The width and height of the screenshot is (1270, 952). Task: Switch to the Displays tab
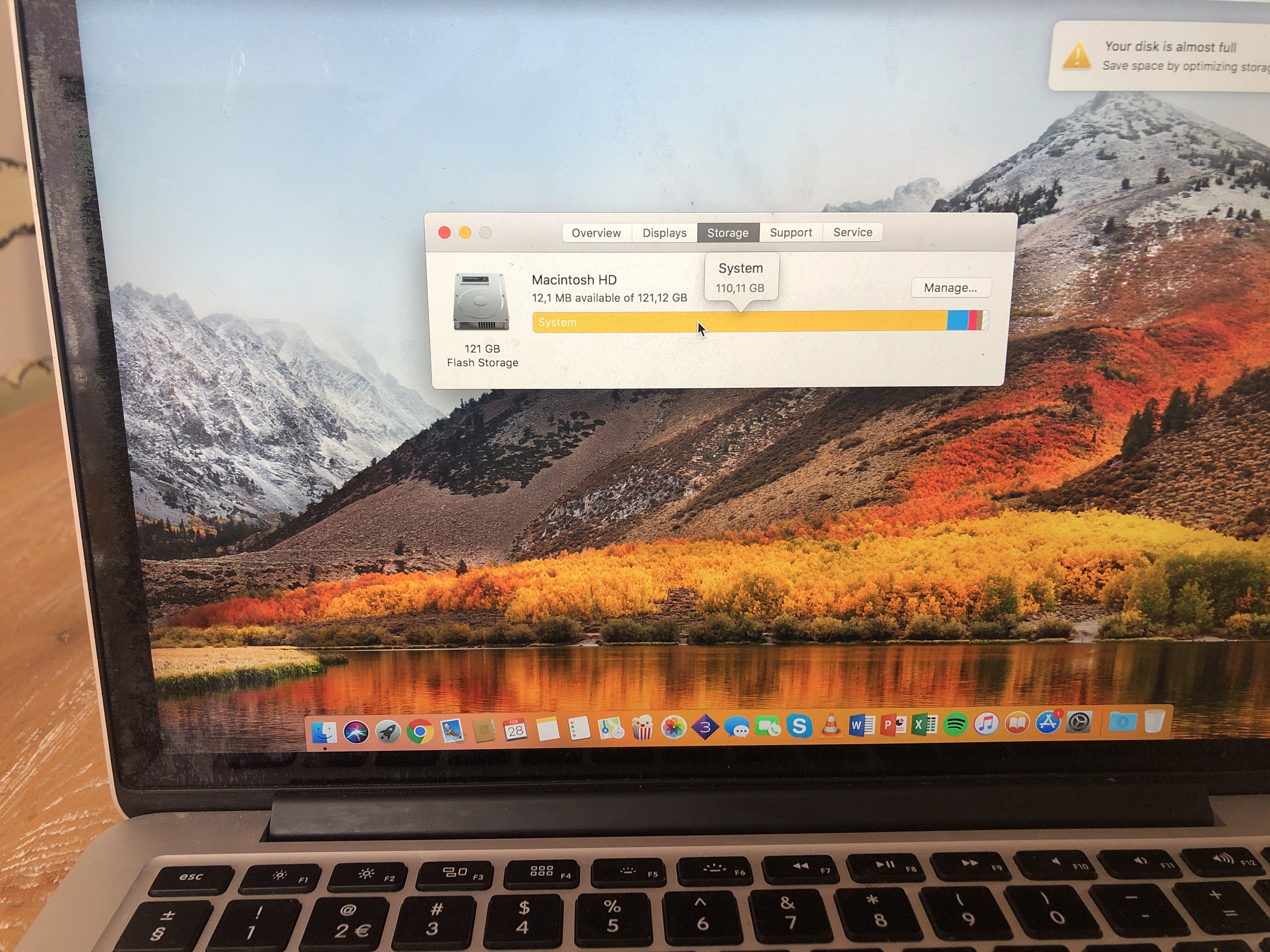point(665,233)
